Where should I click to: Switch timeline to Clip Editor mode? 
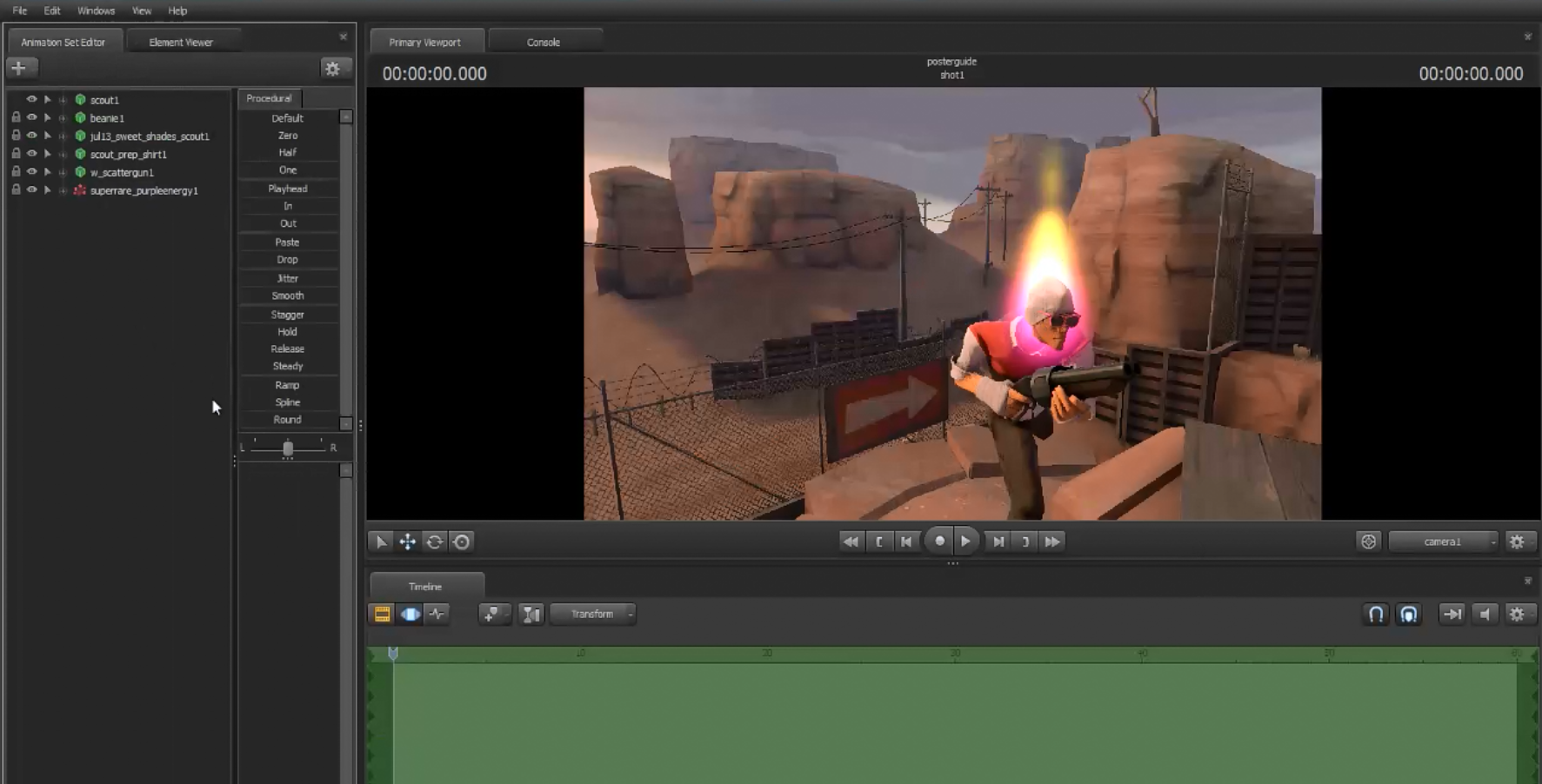click(382, 615)
